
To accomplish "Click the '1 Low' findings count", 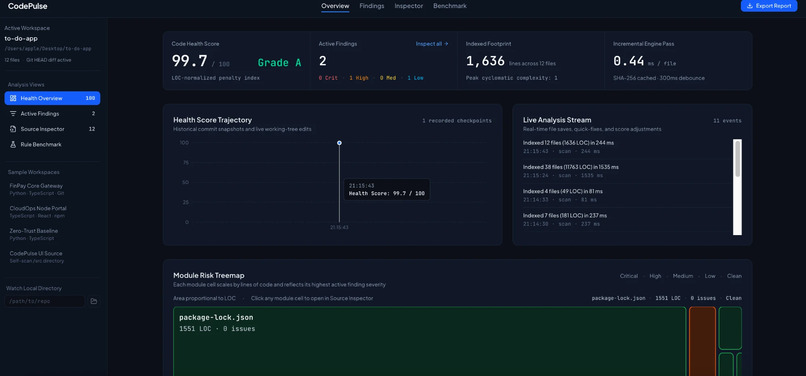I will pos(416,78).
